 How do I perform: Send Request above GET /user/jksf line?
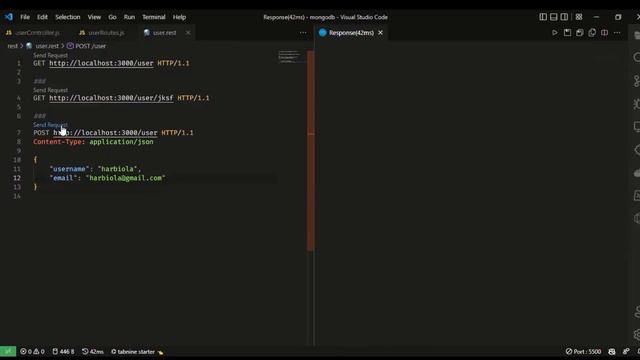click(51, 90)
